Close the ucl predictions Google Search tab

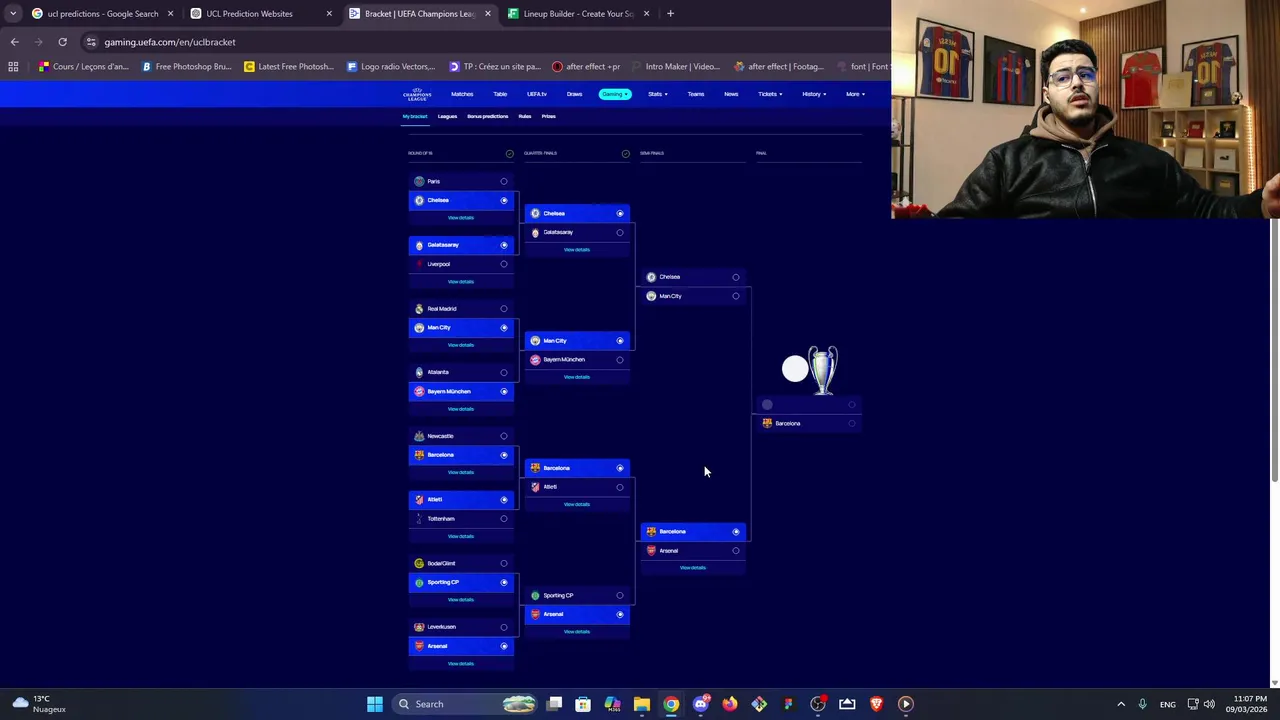pyautogui.click(x=170, y=14)
